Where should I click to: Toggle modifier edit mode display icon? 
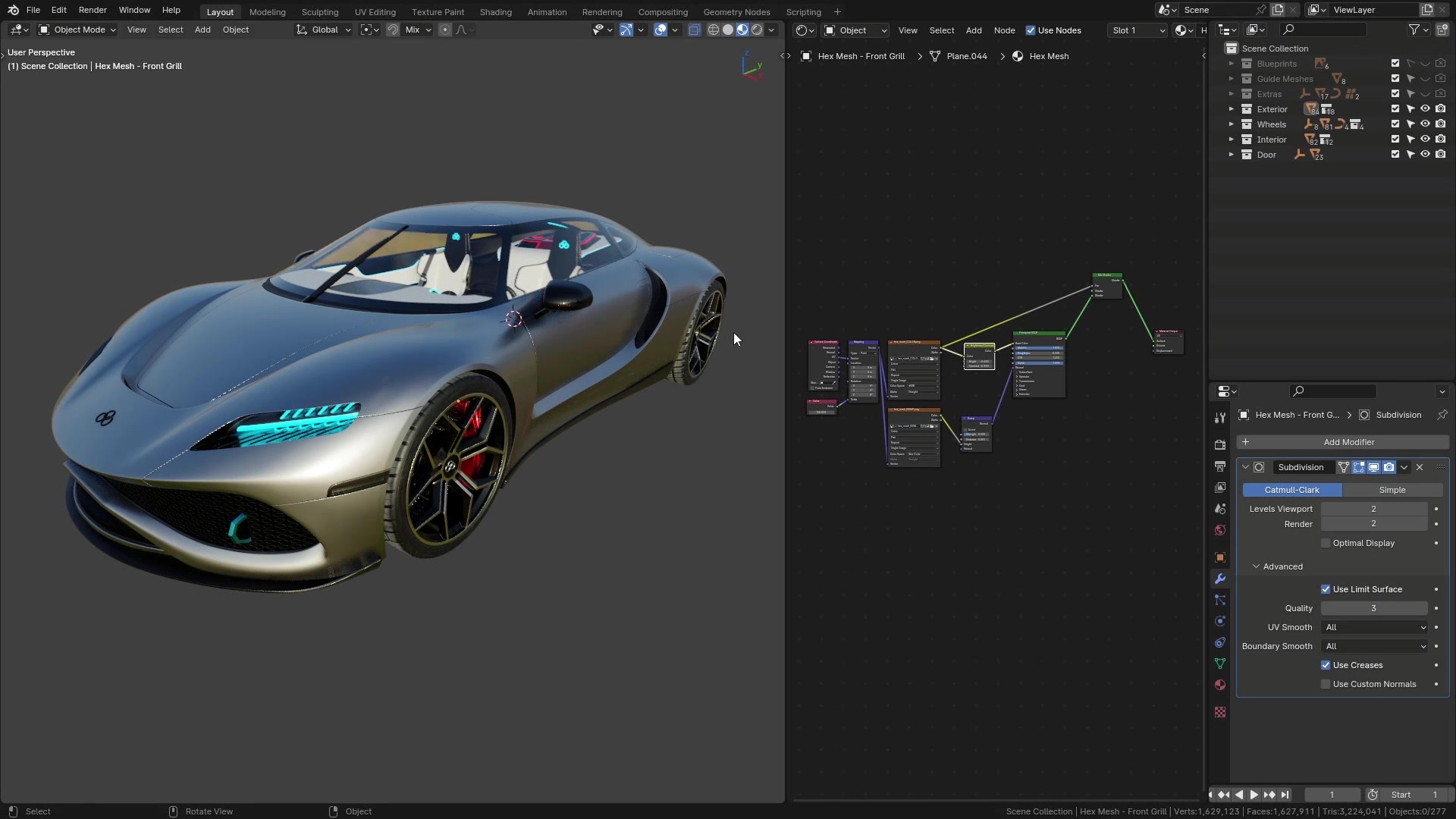click(x=1358, y=467)
